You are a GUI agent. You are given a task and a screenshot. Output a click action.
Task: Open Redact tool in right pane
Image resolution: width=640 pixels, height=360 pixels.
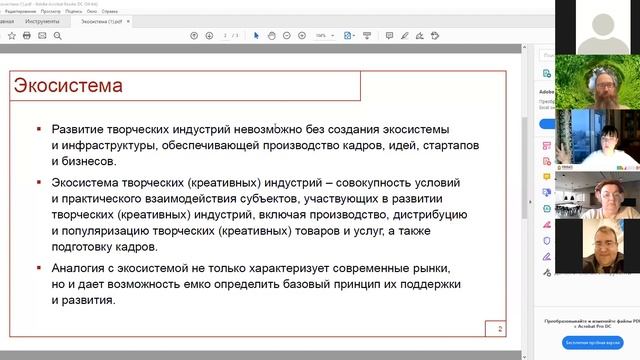click(547, 224)
